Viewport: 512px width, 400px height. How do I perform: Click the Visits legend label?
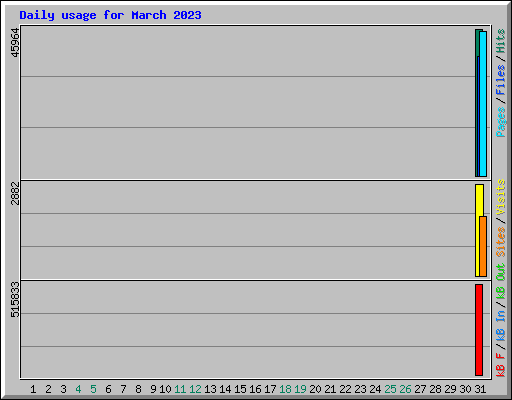pyautogui.click(x=501, y=198)
